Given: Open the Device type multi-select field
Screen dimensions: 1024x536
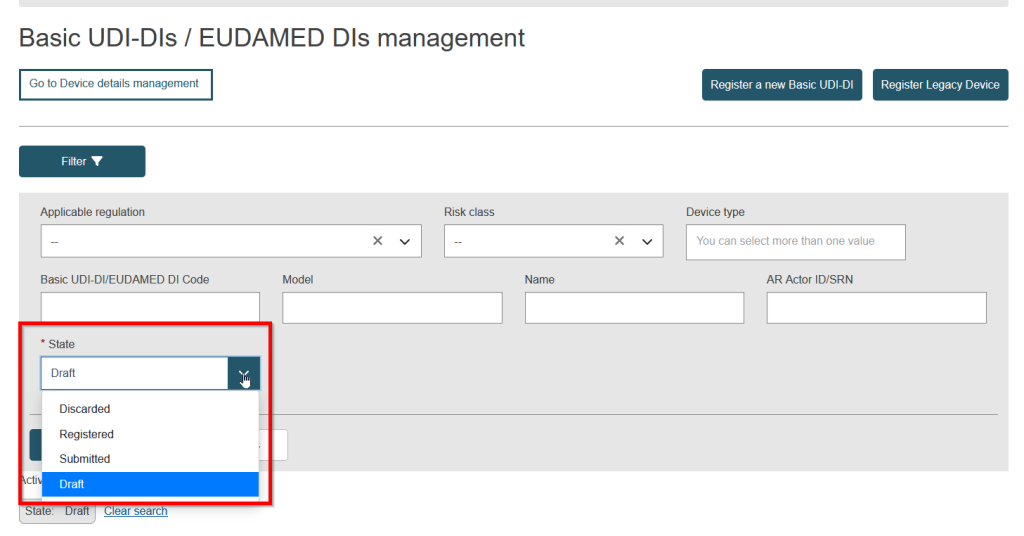Looking at the screenshot, I should (x=795, y=241).
